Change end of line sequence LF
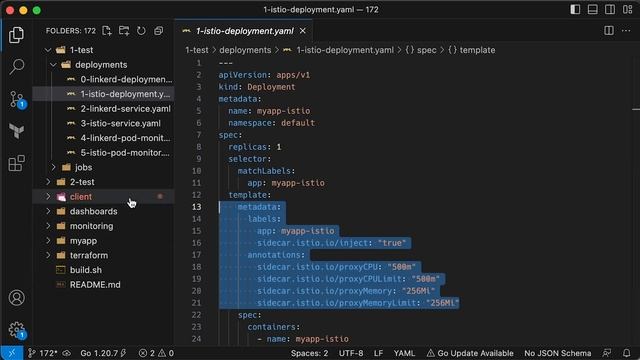640x360 pixels. click(x=378, y=353)
